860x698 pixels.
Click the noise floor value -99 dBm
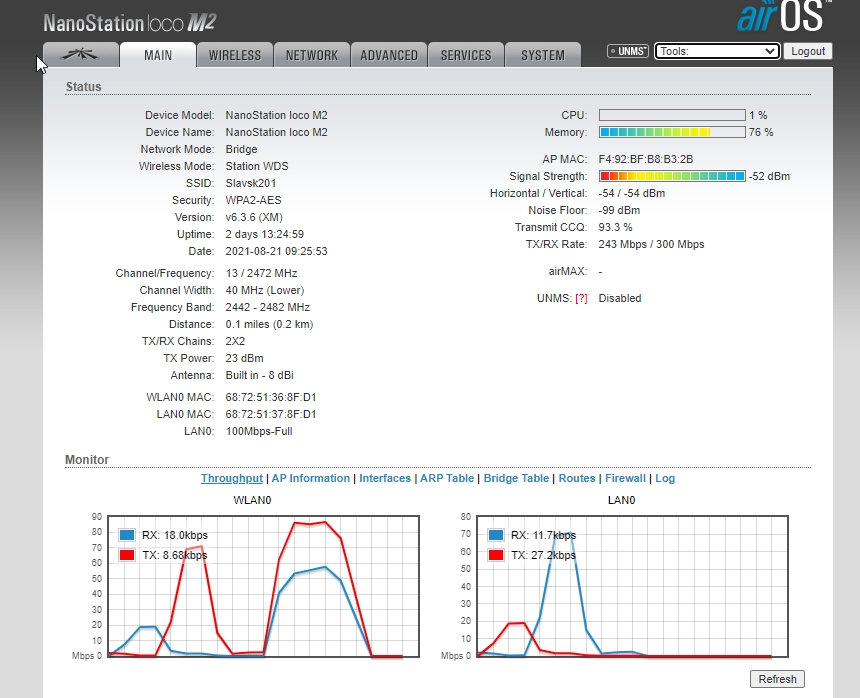click(x=619, y=210)
